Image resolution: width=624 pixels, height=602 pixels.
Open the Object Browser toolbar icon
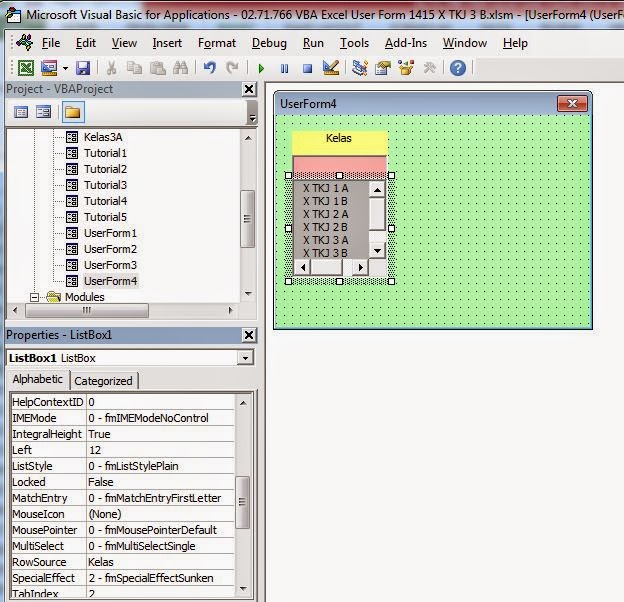(406, 68)
